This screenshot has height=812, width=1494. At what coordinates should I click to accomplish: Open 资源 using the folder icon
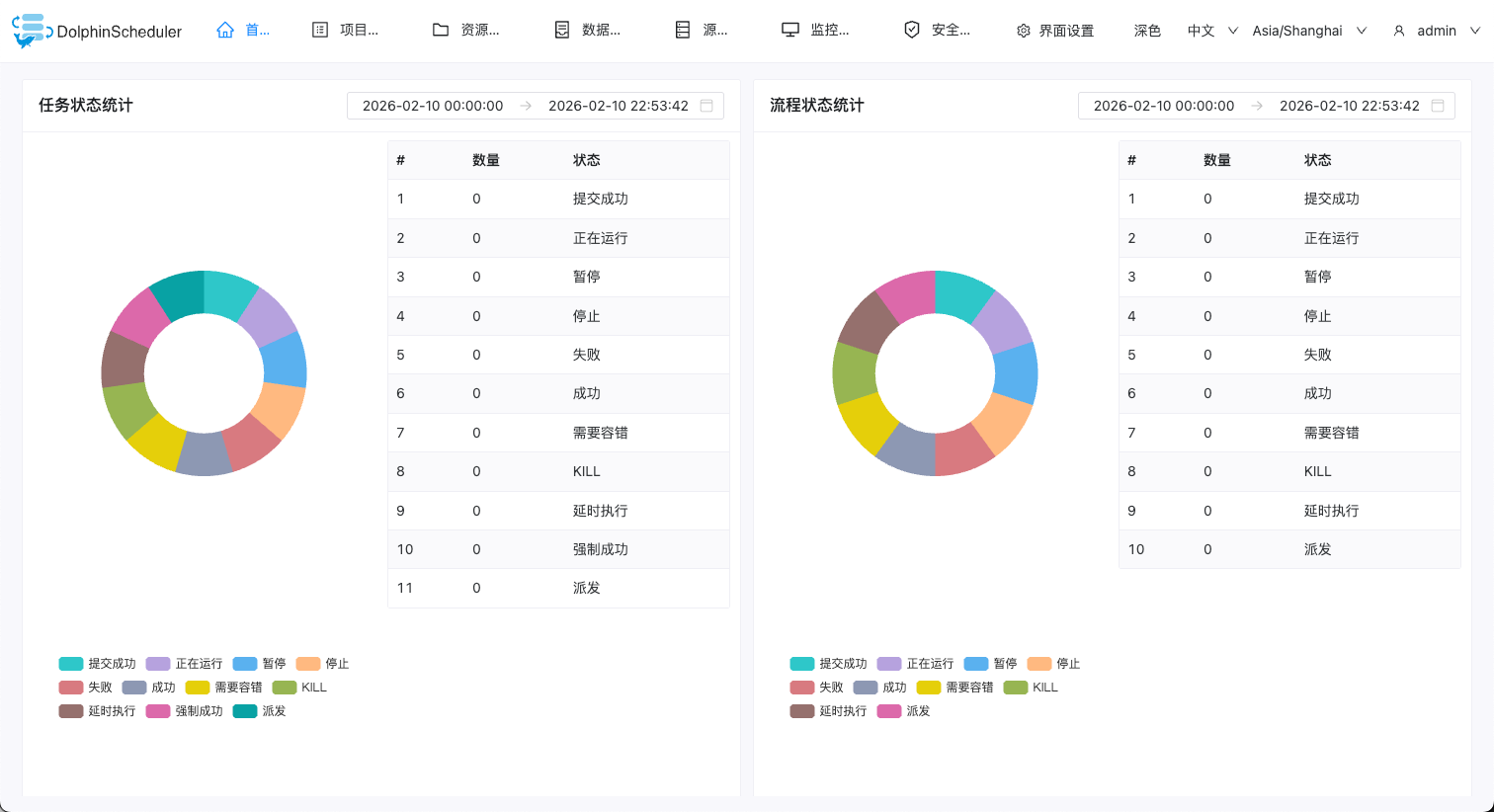click(x=441, y=30)
